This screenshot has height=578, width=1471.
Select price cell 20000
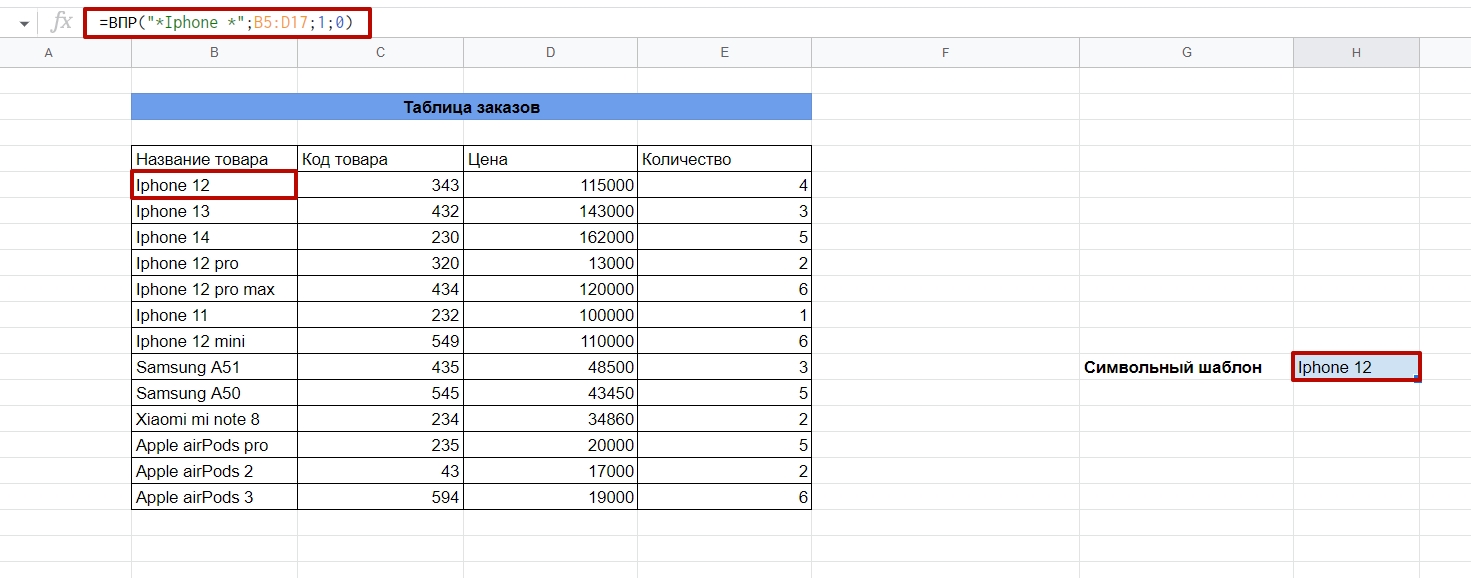pyautogui.click(x=550, y=445)
